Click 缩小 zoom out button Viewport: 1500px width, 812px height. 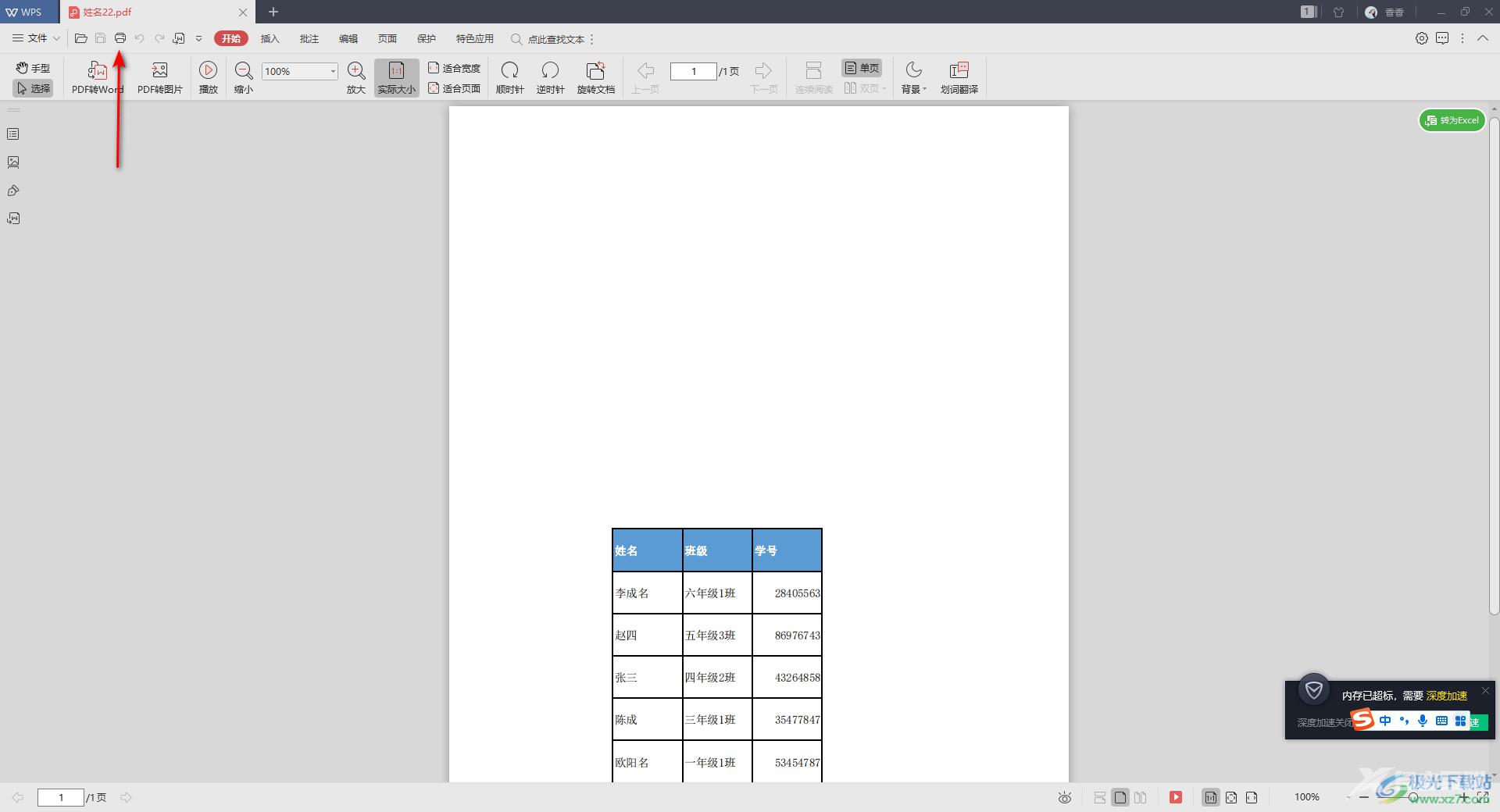[x=244, y=78]
